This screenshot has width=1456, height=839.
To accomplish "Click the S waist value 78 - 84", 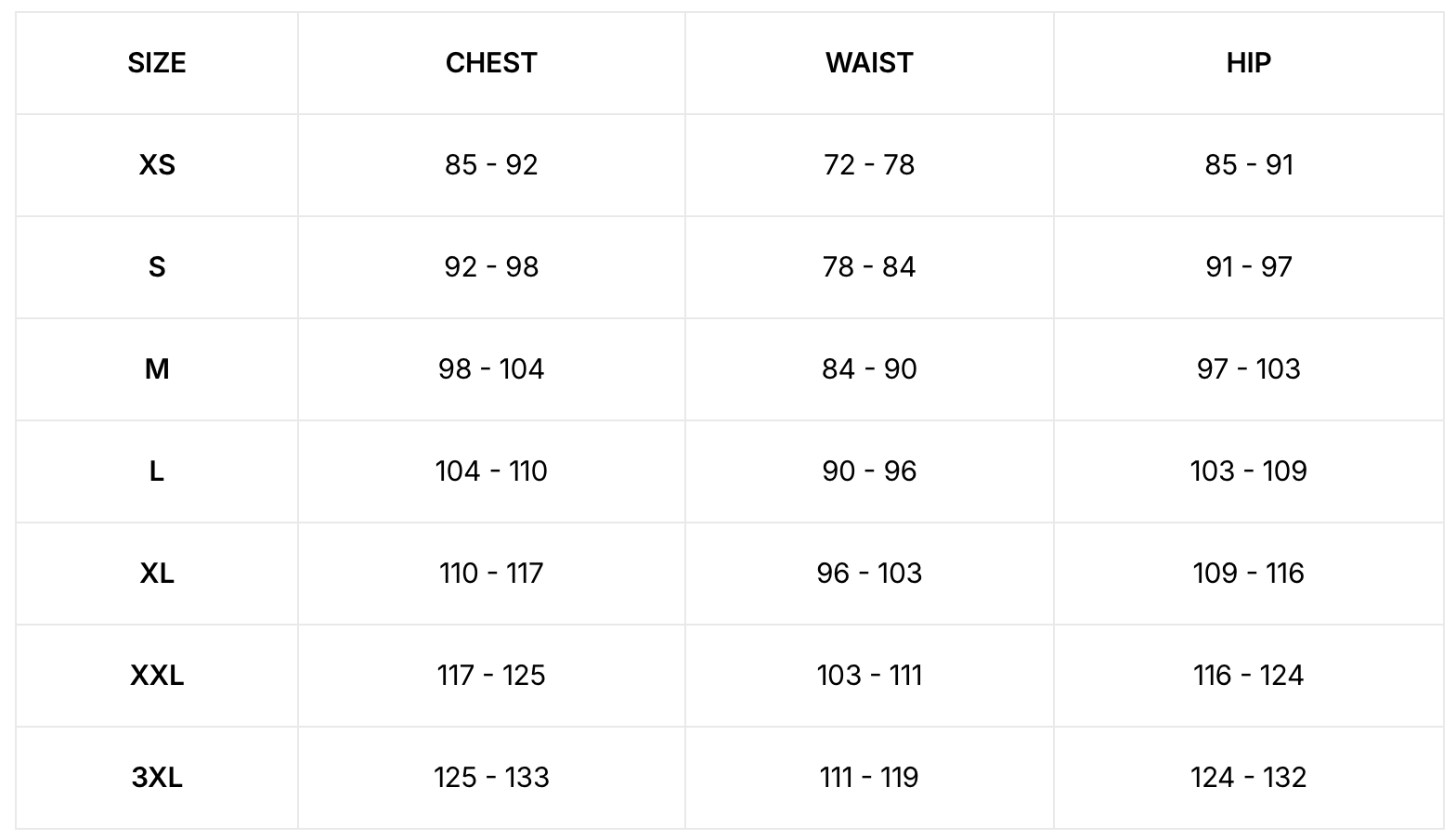I will [x=869, y=267].
